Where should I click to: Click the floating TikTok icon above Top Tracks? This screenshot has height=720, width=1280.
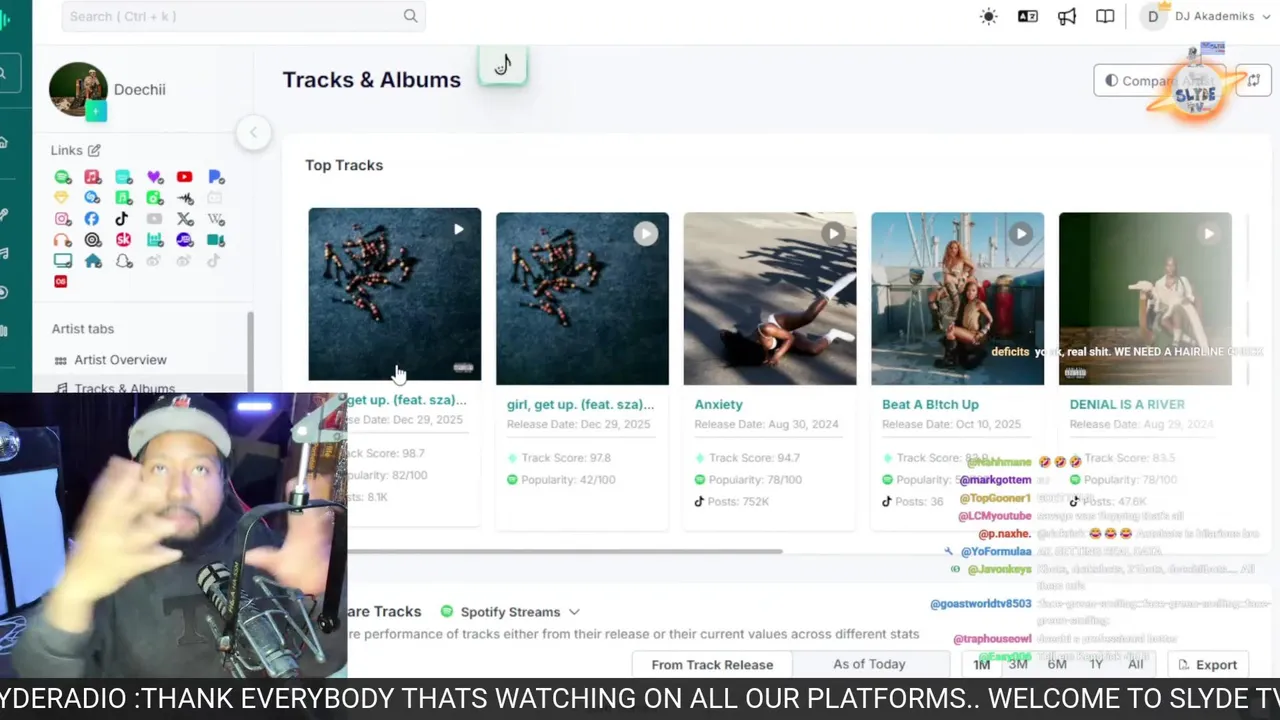point(502,66)
